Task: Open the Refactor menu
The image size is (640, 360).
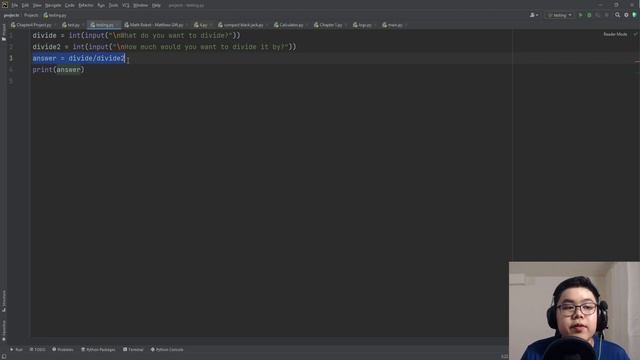Action: click(x=86, y=5)
